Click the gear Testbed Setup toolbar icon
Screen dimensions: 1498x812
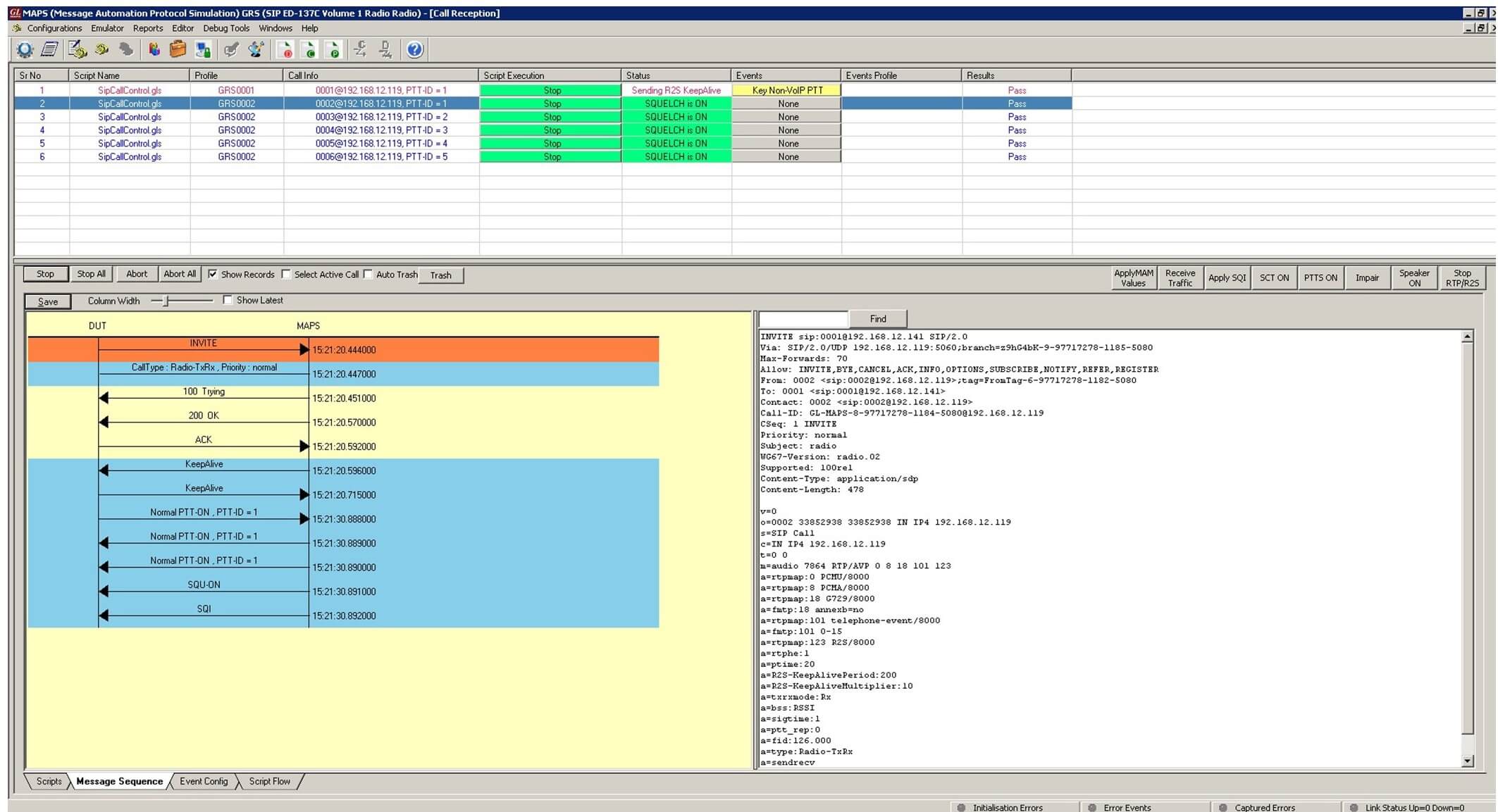[x=25, y=49]
